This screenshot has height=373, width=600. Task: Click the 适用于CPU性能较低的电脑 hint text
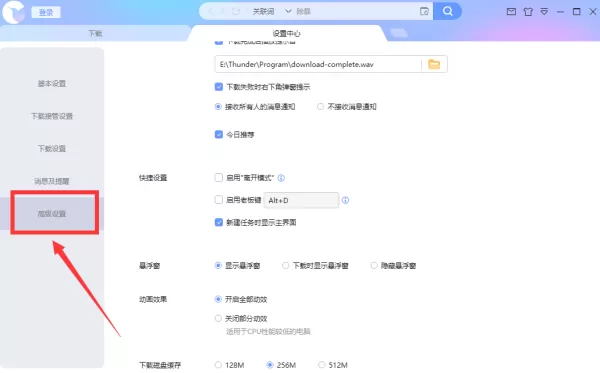coord(268,331)
